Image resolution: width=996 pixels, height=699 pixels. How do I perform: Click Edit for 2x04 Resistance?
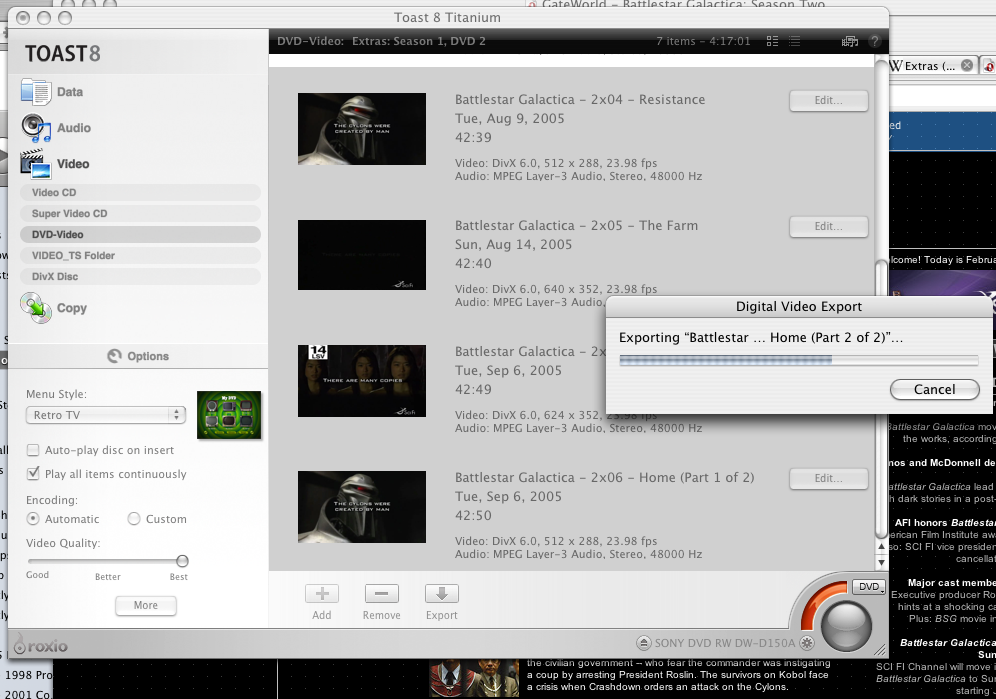[828, 100]
